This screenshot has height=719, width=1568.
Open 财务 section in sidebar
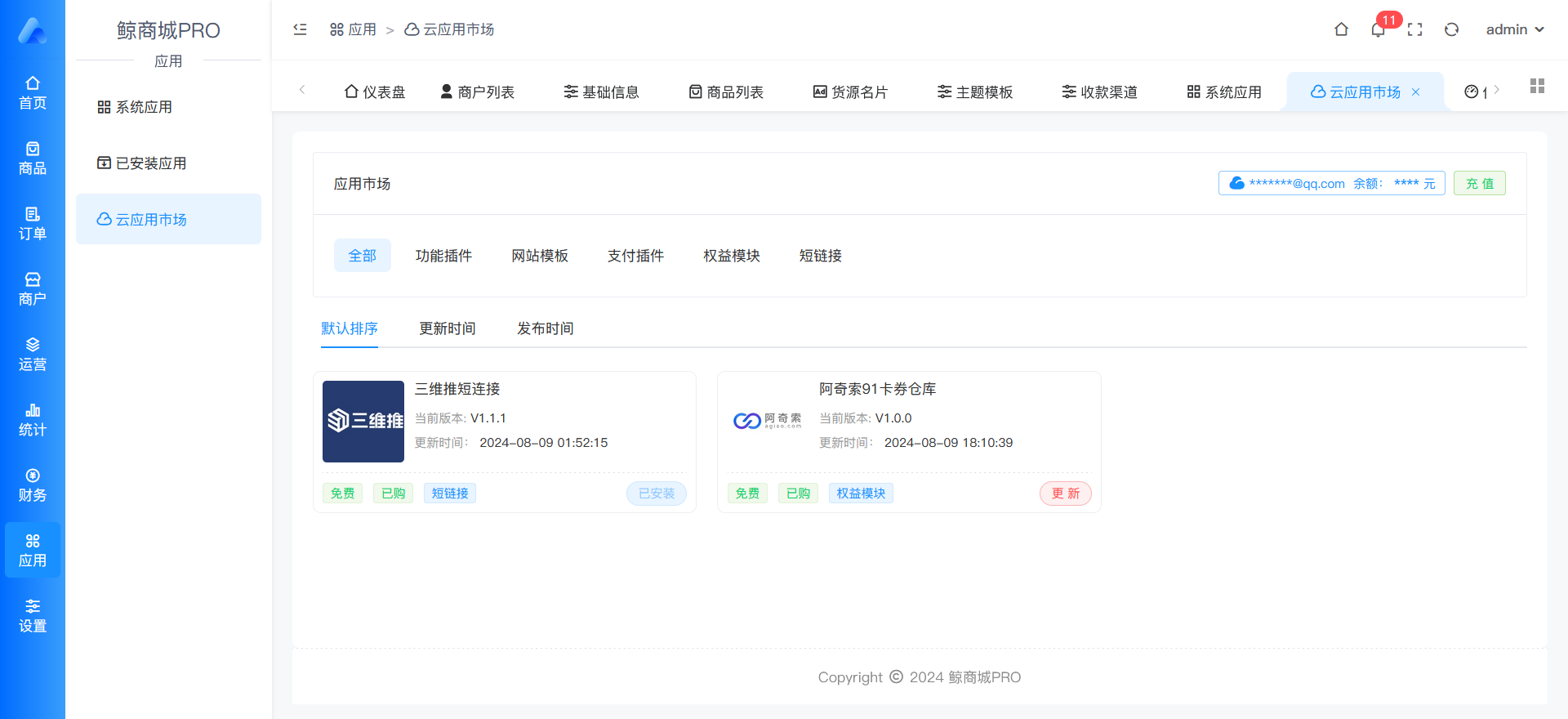33,485
